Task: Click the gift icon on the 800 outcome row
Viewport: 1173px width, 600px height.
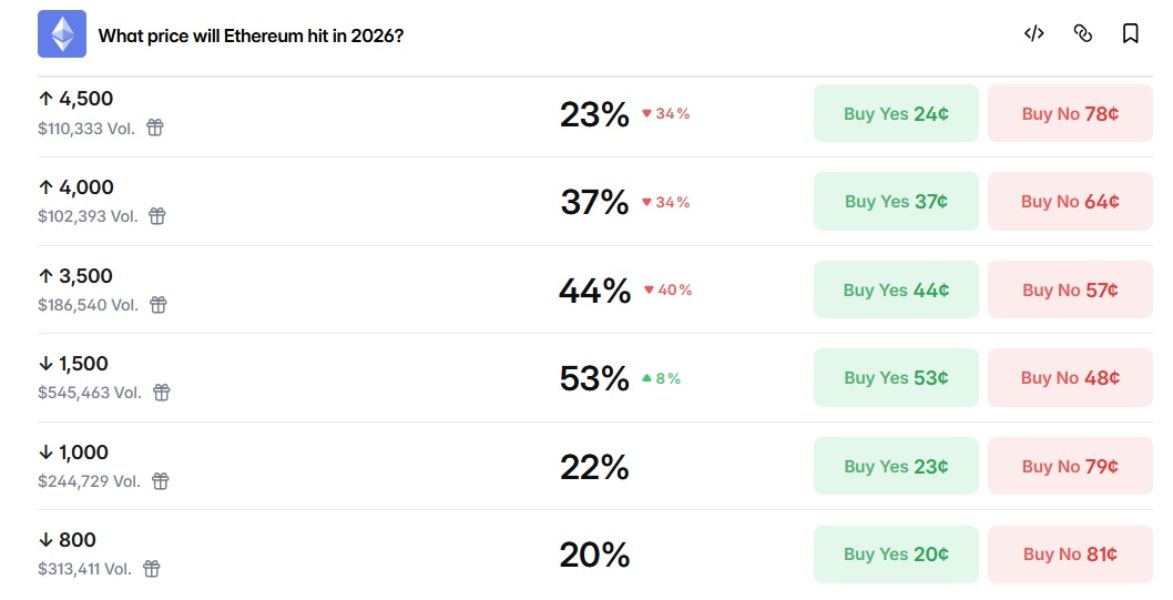Action: [x=152, y=569]
